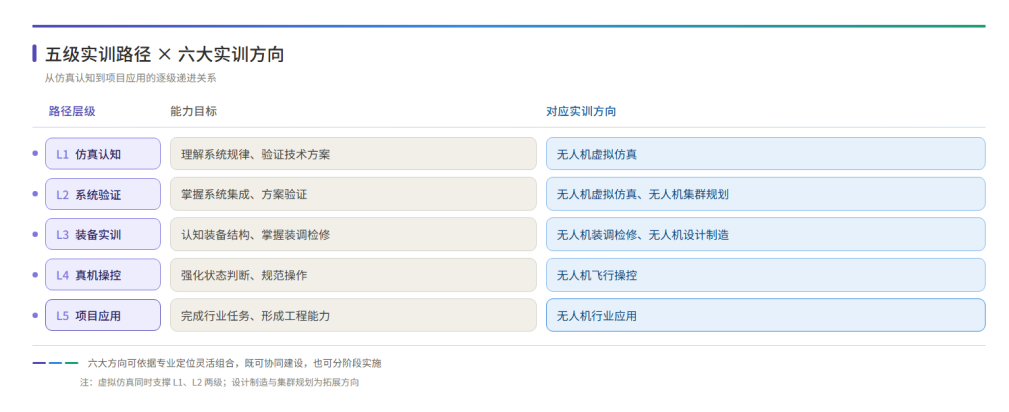Click the L1 仿真认知 level card

103,154
